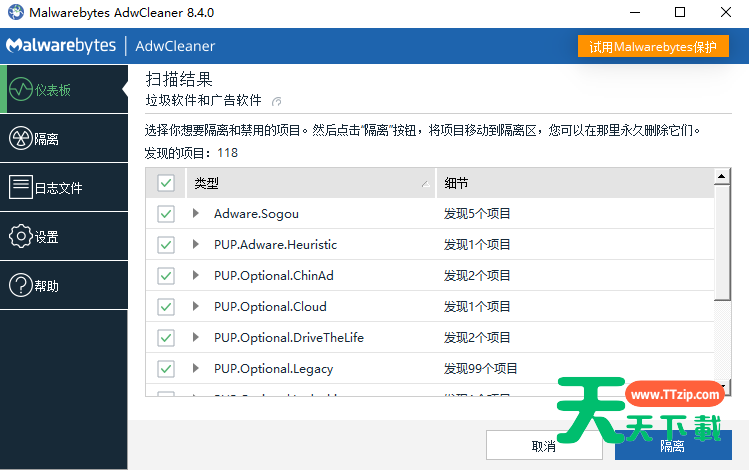Click the PUP.Optional.ChinAd label
This screenshot has height=470, width=749.
click(x=274, y=276)
